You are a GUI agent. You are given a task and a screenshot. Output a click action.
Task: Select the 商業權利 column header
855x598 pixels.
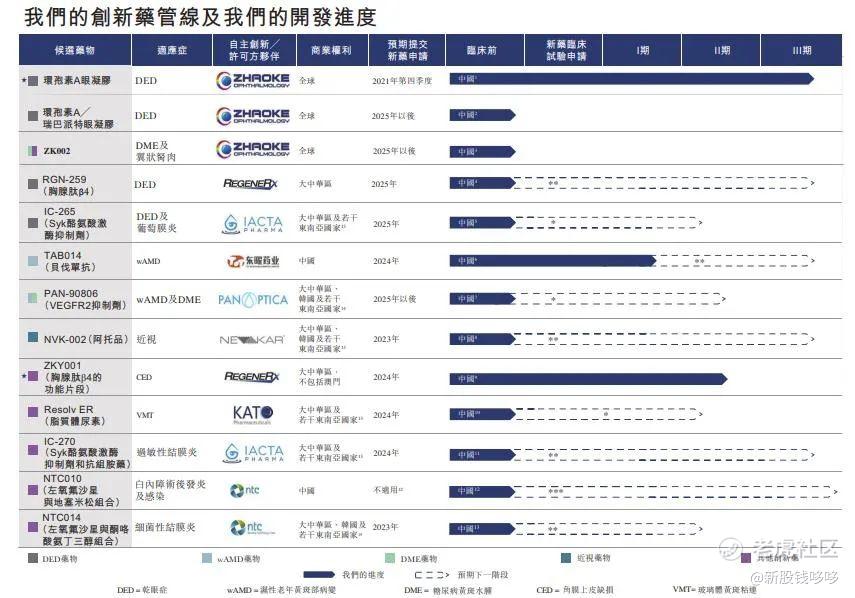(x=333, y=50)
